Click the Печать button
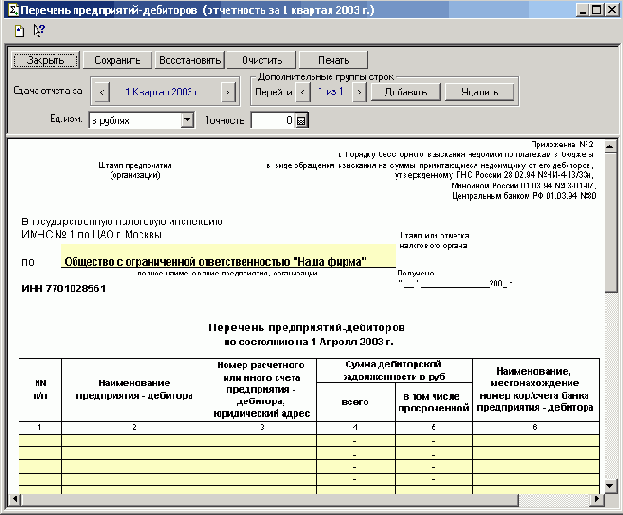The image size is (623, 515). (335, 60)
